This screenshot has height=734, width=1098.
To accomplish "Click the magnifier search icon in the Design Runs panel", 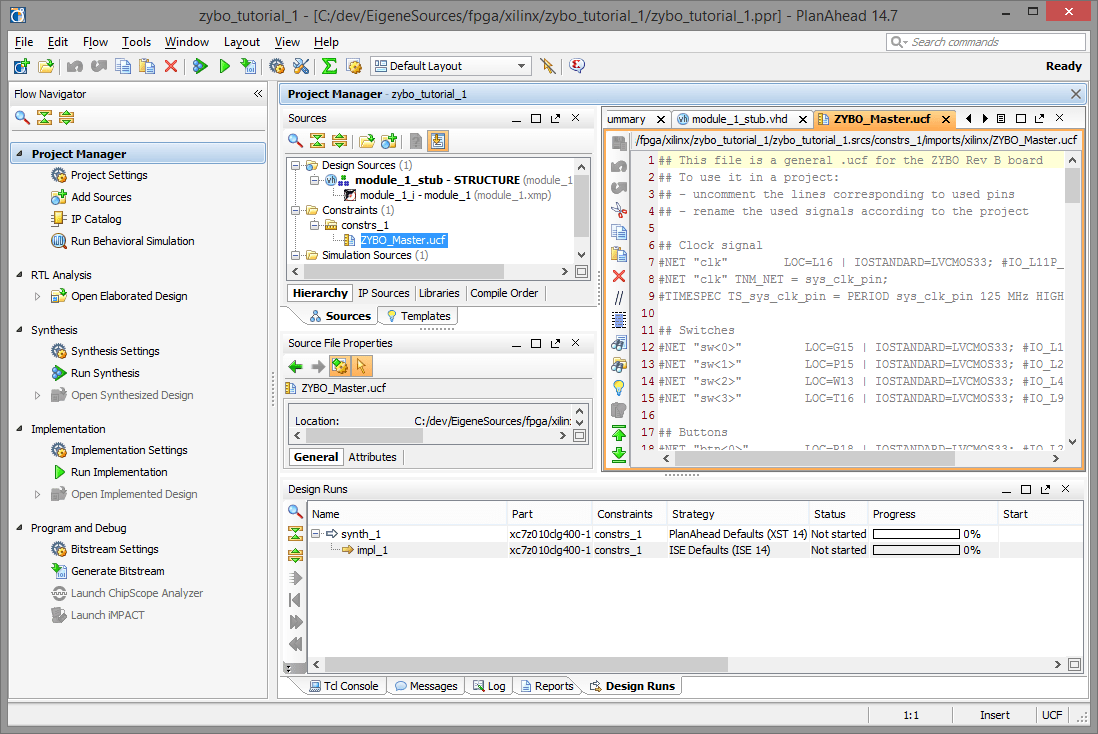I will point(295,511).
